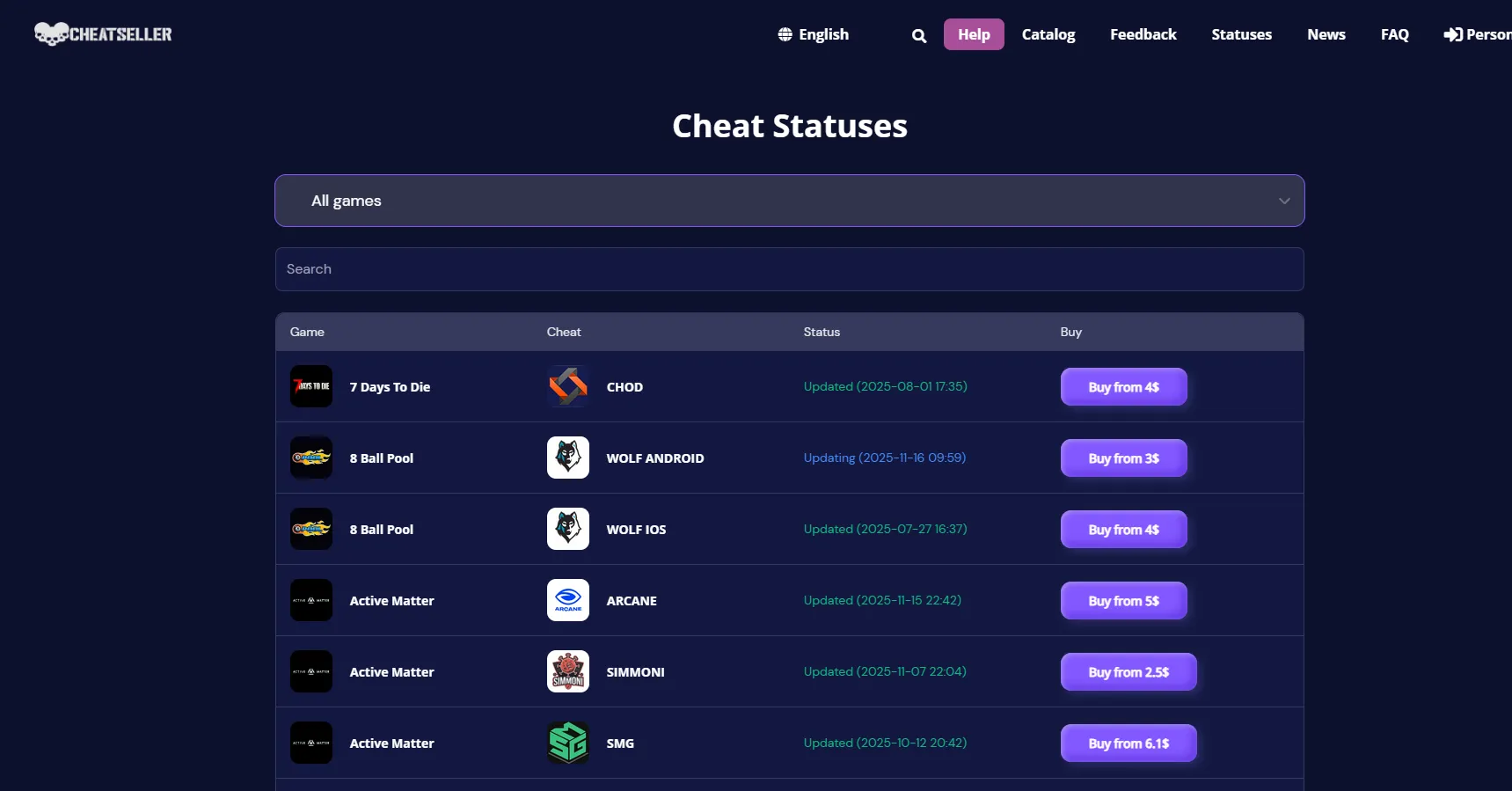Open the search magnifier icon in header
The image size is (1512, 791).
[919, 36]
